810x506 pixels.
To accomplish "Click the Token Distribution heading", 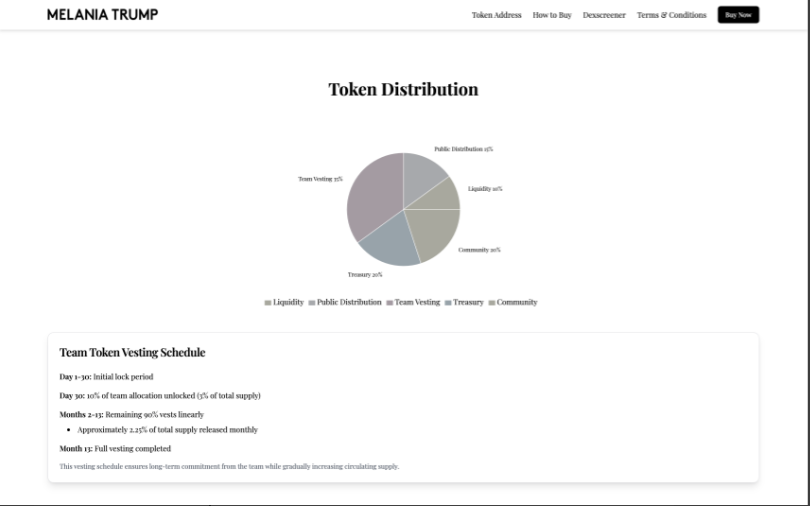I will point(403,89).
